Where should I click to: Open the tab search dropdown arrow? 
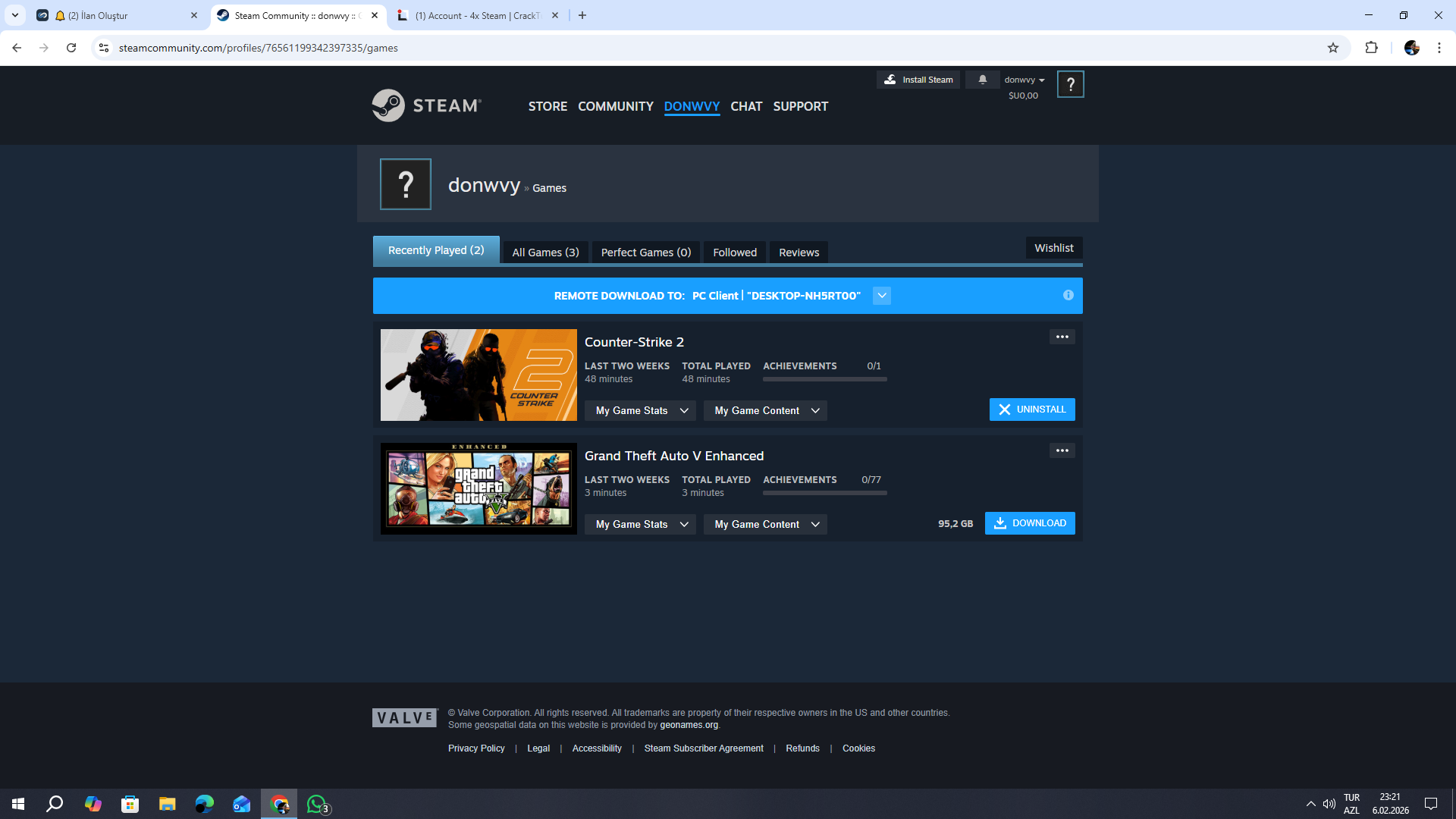[15, 15]
